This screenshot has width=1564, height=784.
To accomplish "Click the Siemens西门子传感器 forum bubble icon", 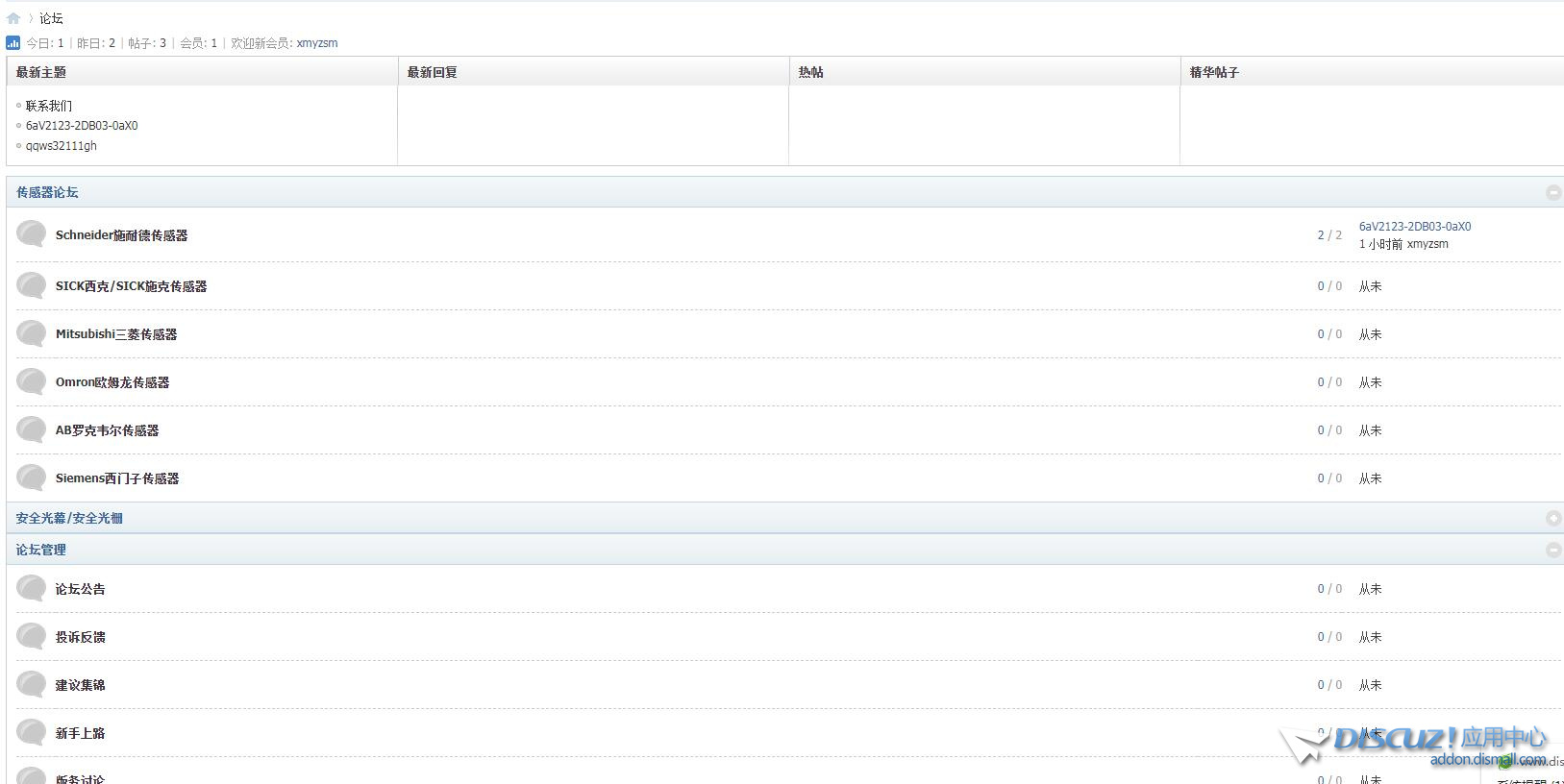I will [x=32, y=478].
